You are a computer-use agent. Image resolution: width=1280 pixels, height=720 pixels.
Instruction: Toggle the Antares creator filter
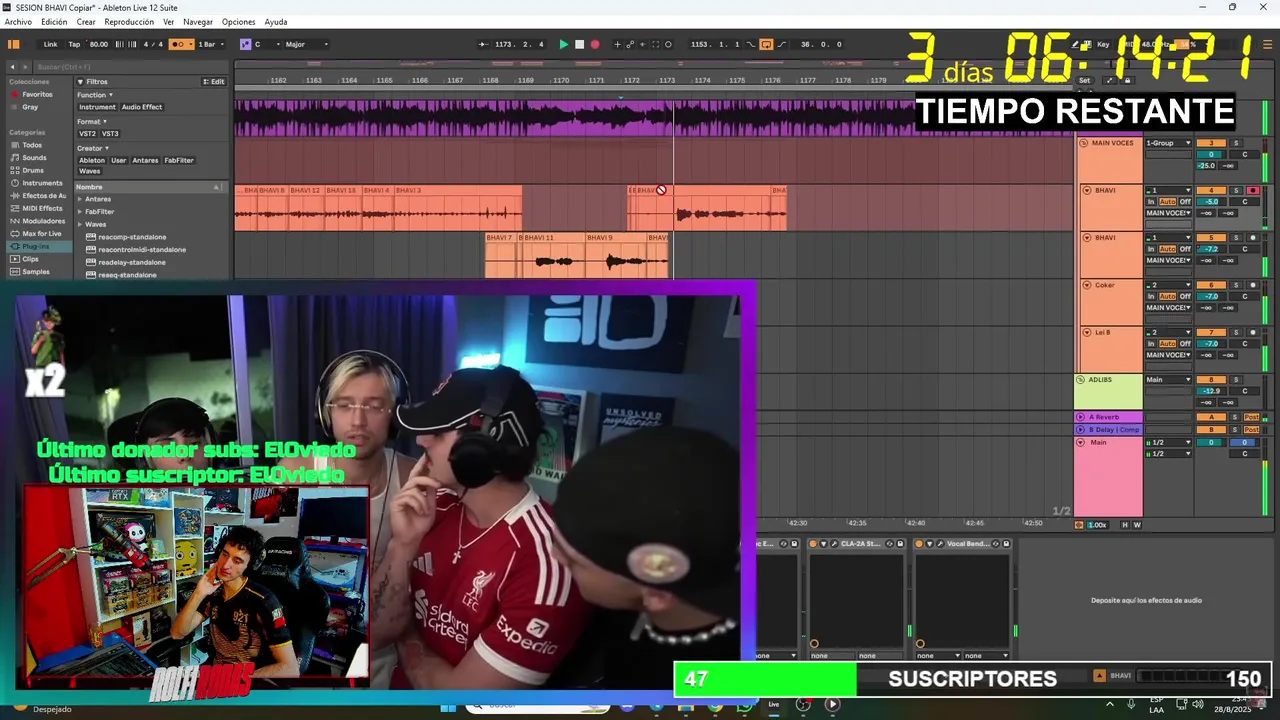pyautogui.click(x=145, y=160)
